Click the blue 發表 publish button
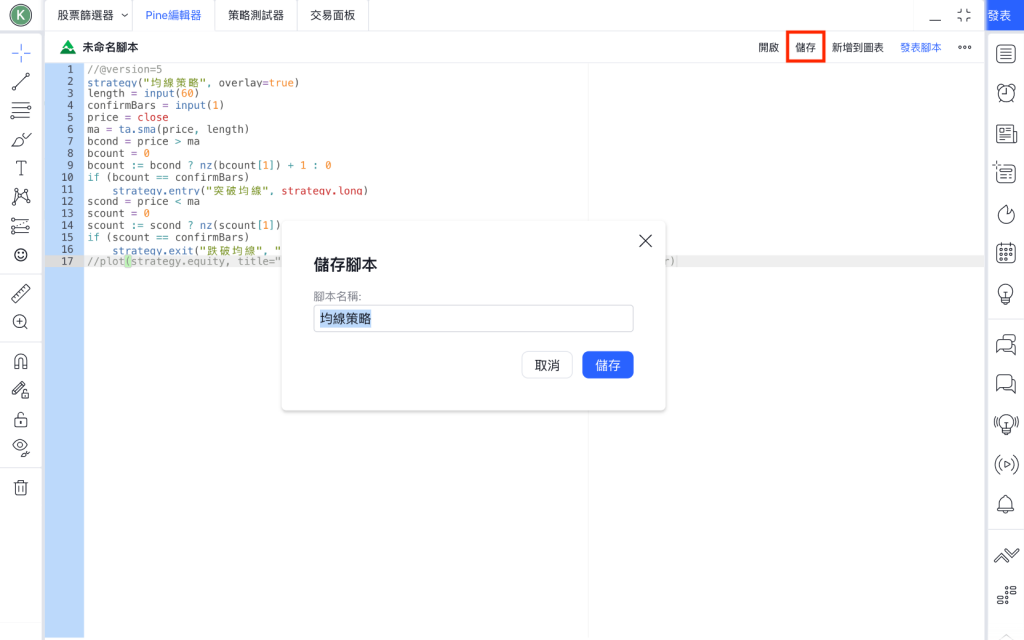This screenshot has width=1024, height=640. point(1004,15)
